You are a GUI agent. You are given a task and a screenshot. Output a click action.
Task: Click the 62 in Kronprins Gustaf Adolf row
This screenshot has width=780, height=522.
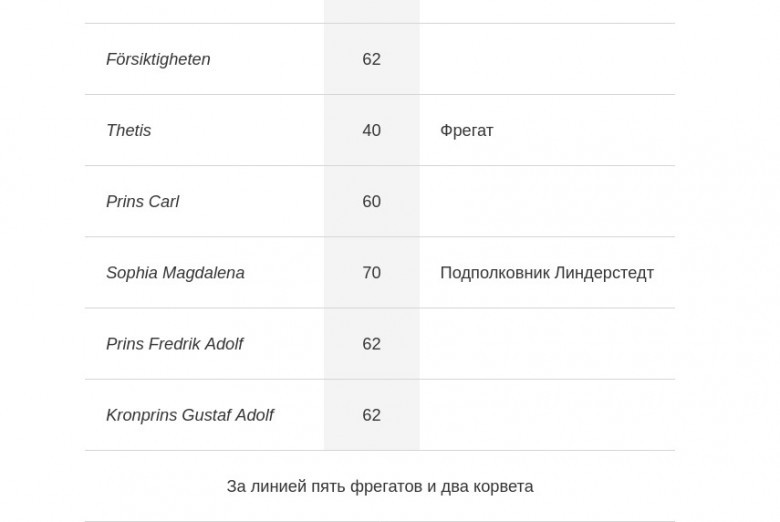(372, 415)
